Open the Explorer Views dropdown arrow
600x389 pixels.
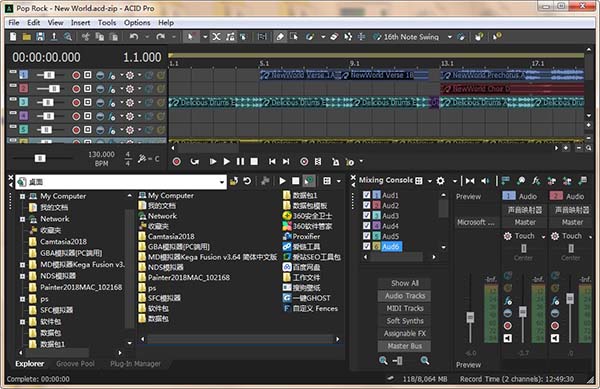pyautogui.click(x=339, y=181)
